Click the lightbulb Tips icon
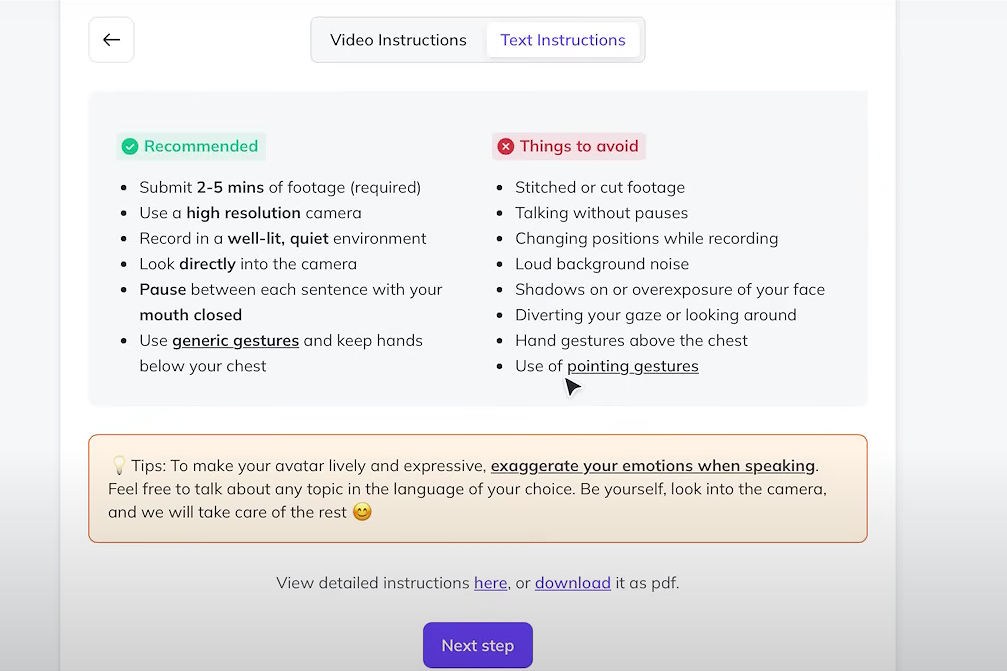 click(119, 465)
